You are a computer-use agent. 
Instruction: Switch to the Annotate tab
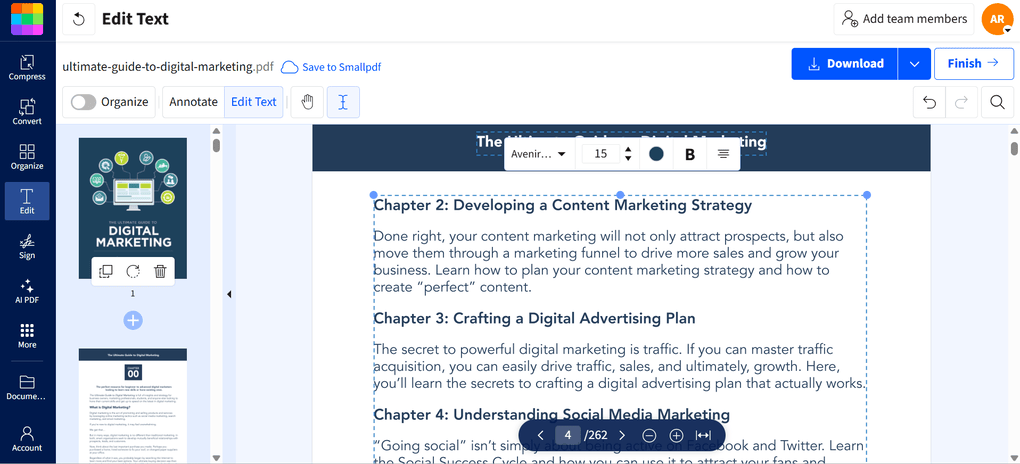pyautogui.click(x=193, y=102)
